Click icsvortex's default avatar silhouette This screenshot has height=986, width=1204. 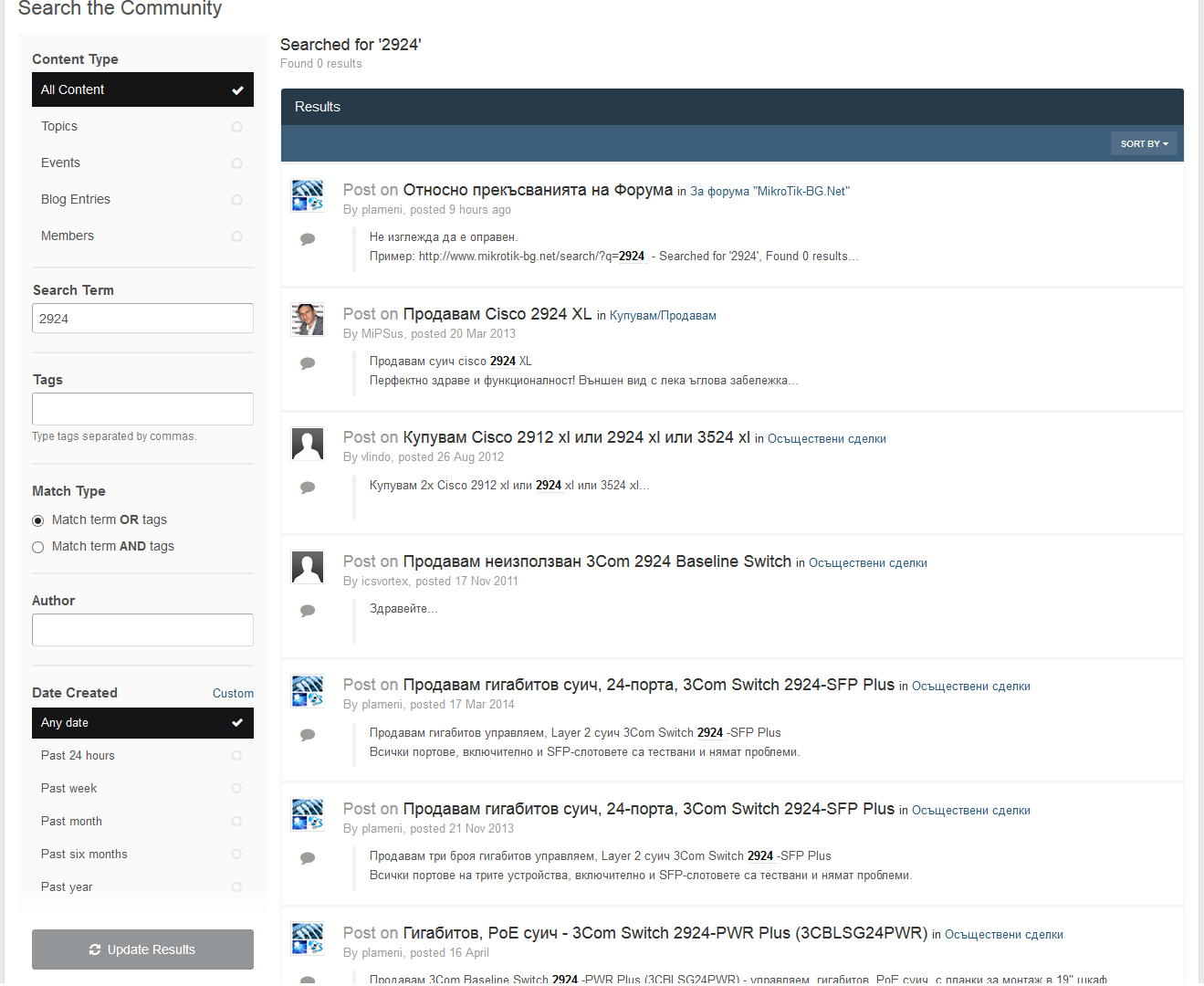[x=308, y=567]
